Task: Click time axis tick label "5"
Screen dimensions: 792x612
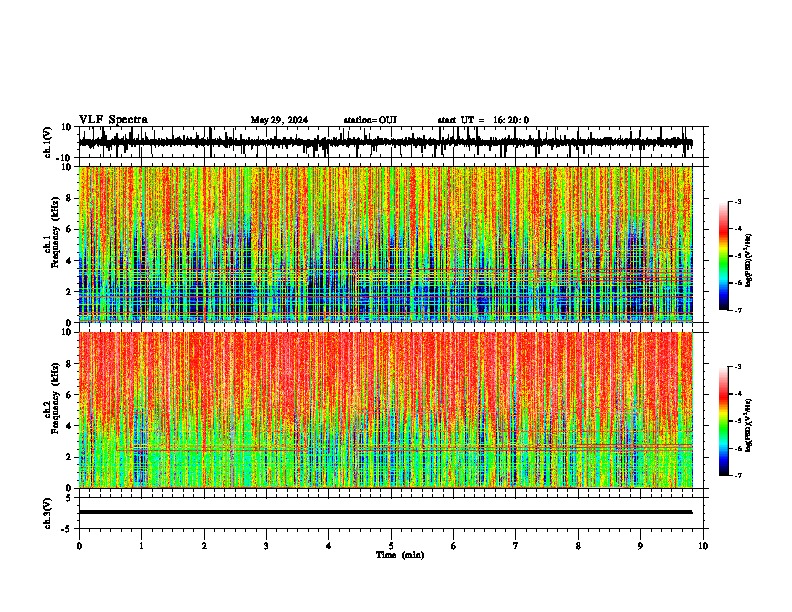Action: (x=391, y=546)
